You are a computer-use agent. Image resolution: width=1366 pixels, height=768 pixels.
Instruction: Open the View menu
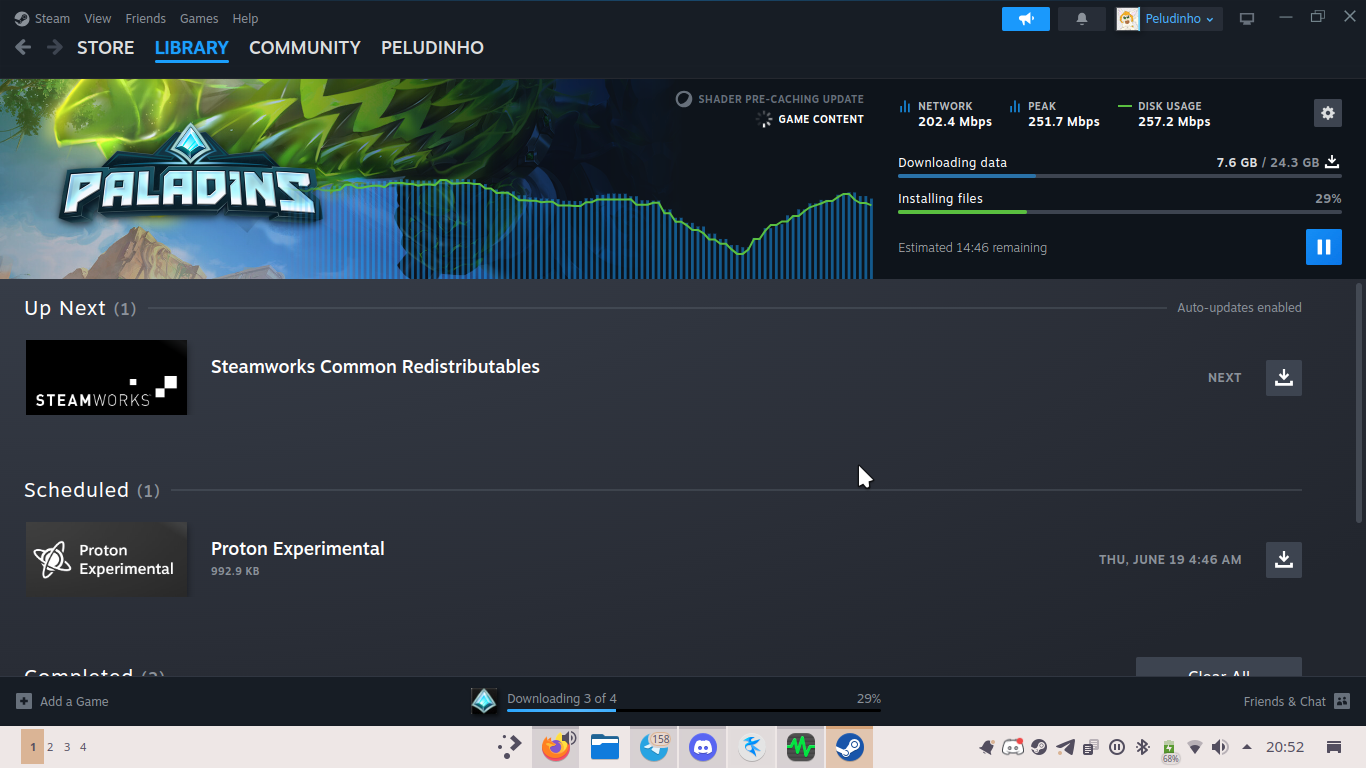coord(98,18)
